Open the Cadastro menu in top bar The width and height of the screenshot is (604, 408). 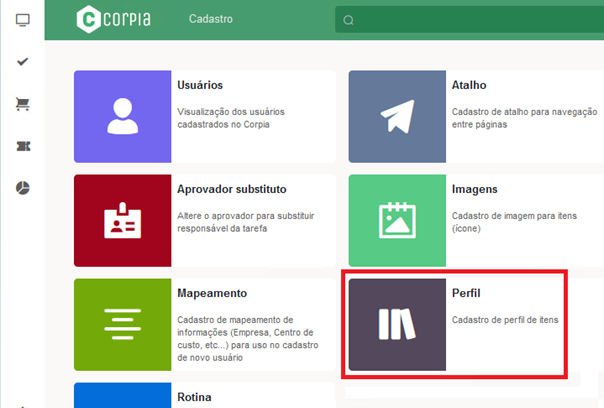pyautogui.click(x=212, y=20)
